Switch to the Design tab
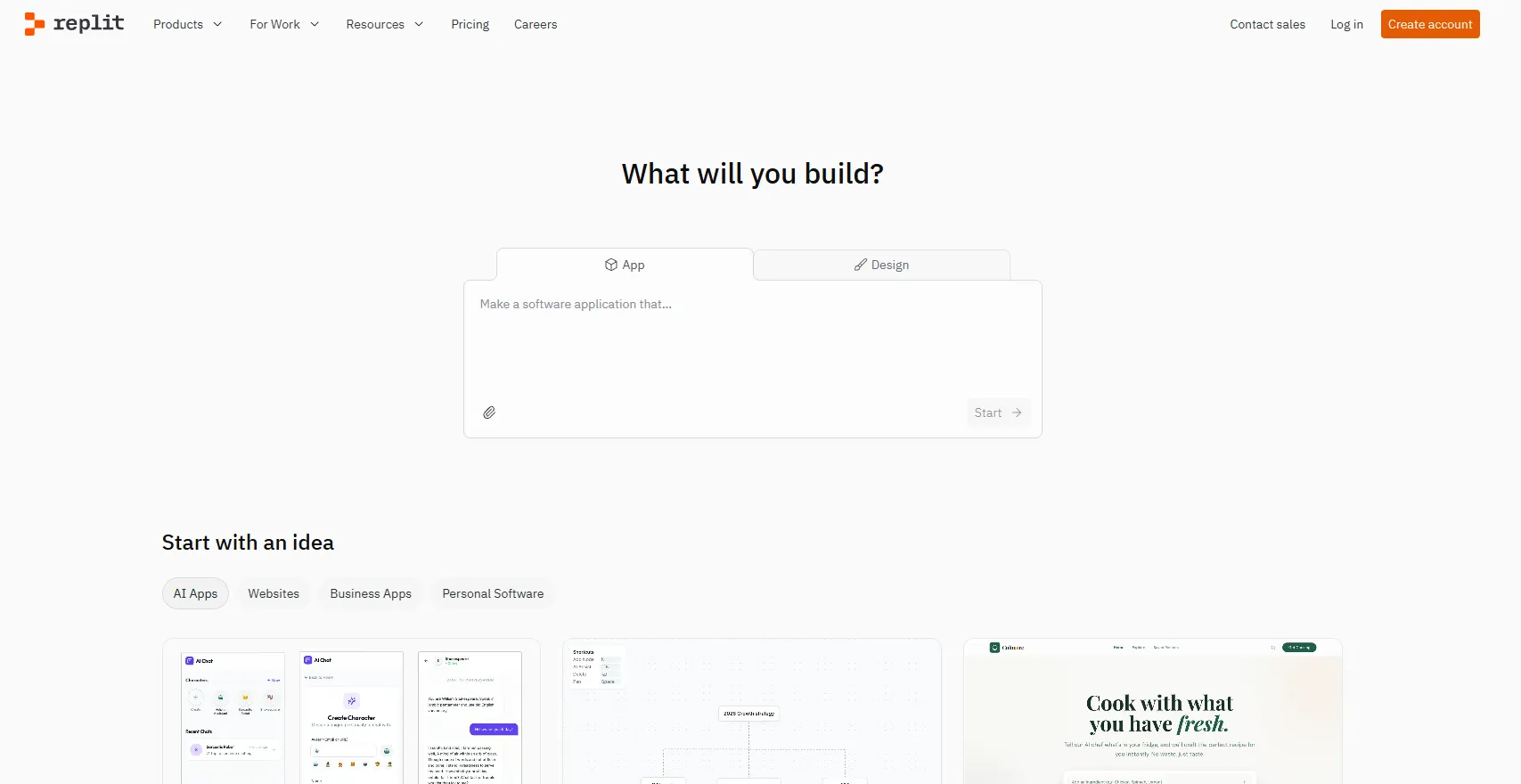Image resolution: width=1521 pixels, height=784 pixels. point(881,265)
